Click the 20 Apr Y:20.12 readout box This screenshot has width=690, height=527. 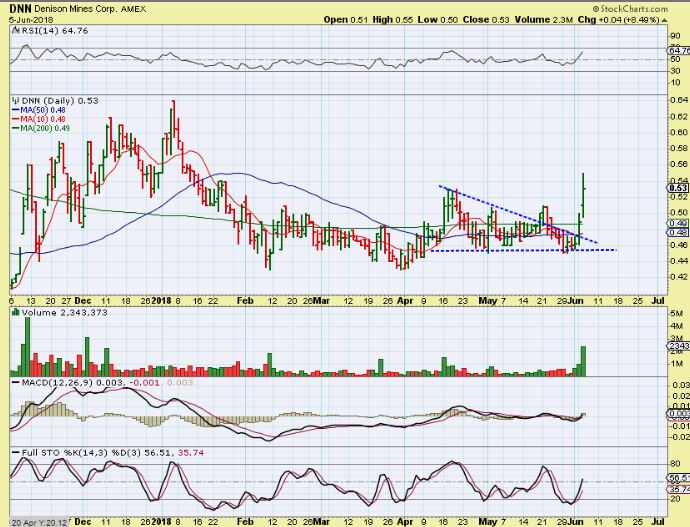click(x=39, y=523)
